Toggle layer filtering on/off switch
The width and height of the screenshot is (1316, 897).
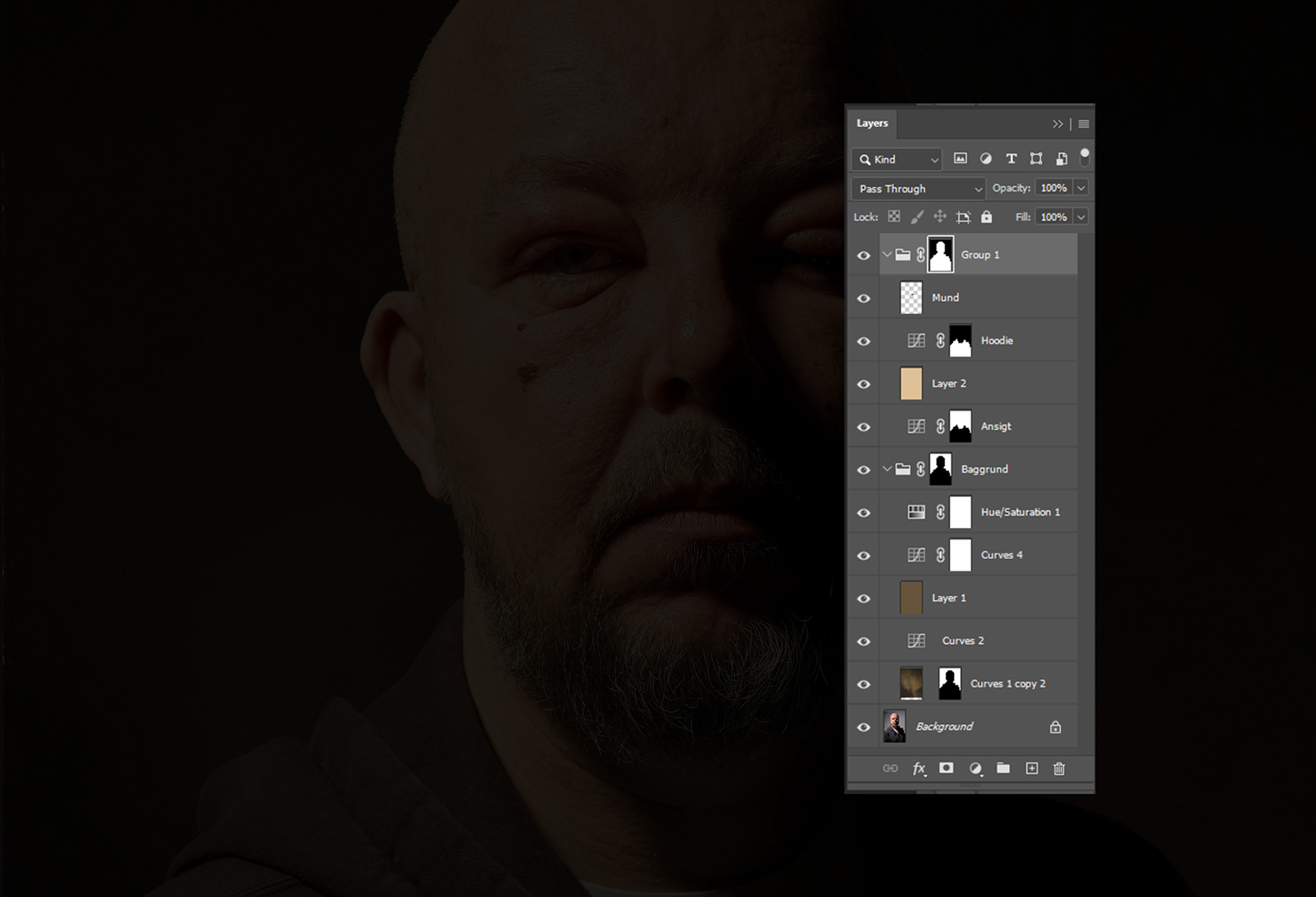point(1084,157)
